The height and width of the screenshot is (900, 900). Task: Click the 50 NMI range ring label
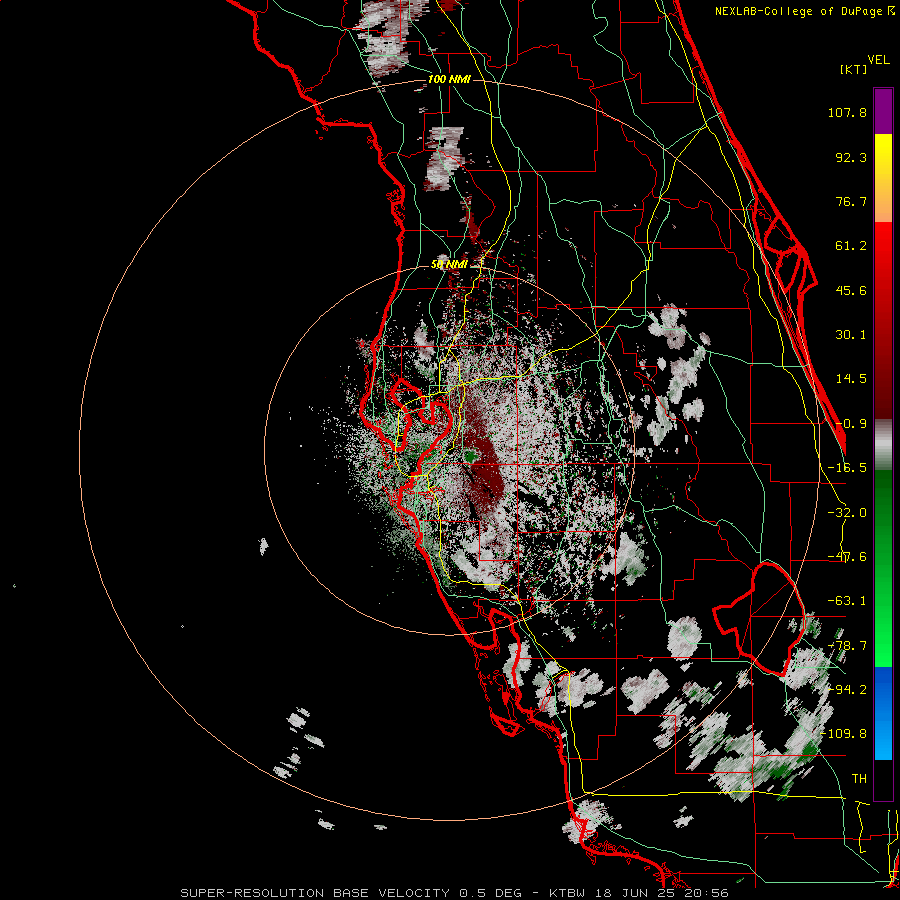(x=449, y=264)
